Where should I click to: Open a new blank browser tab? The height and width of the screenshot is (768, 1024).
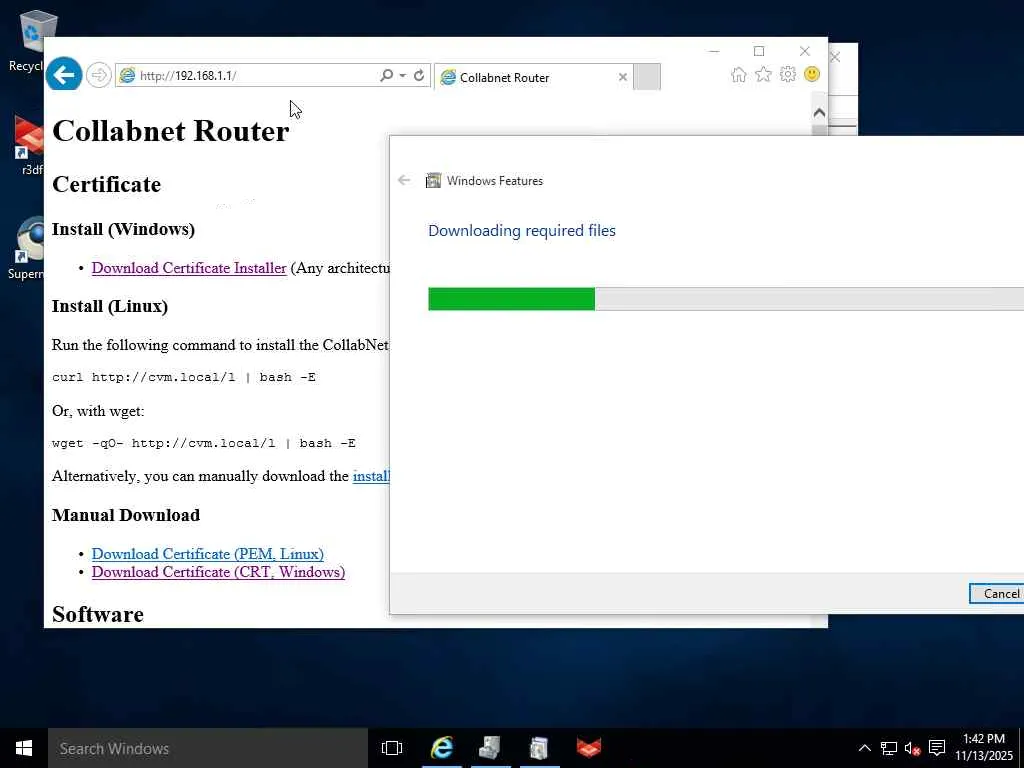coord(647,76)
